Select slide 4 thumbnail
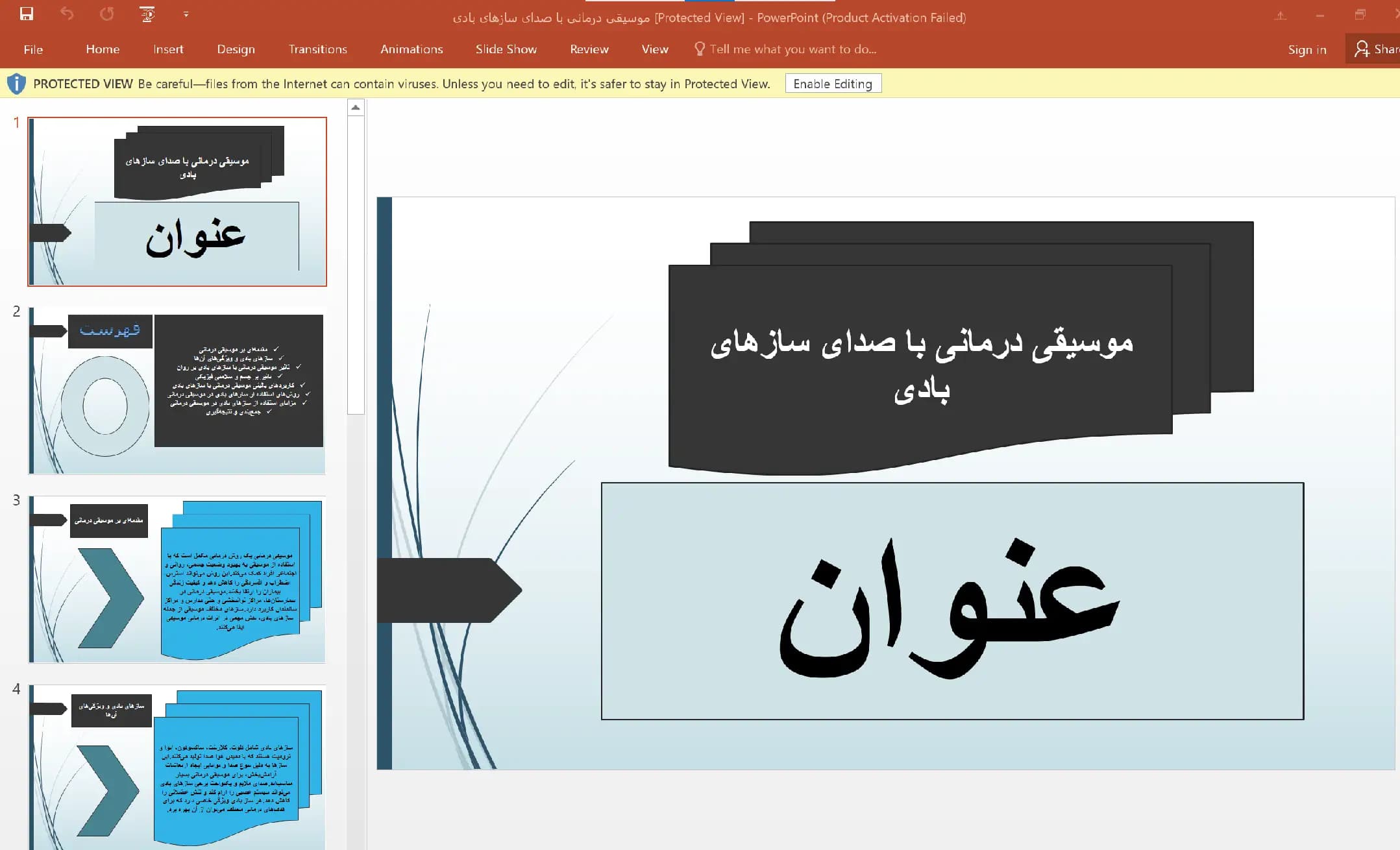1400x850 pixels. tap(177, 768)
